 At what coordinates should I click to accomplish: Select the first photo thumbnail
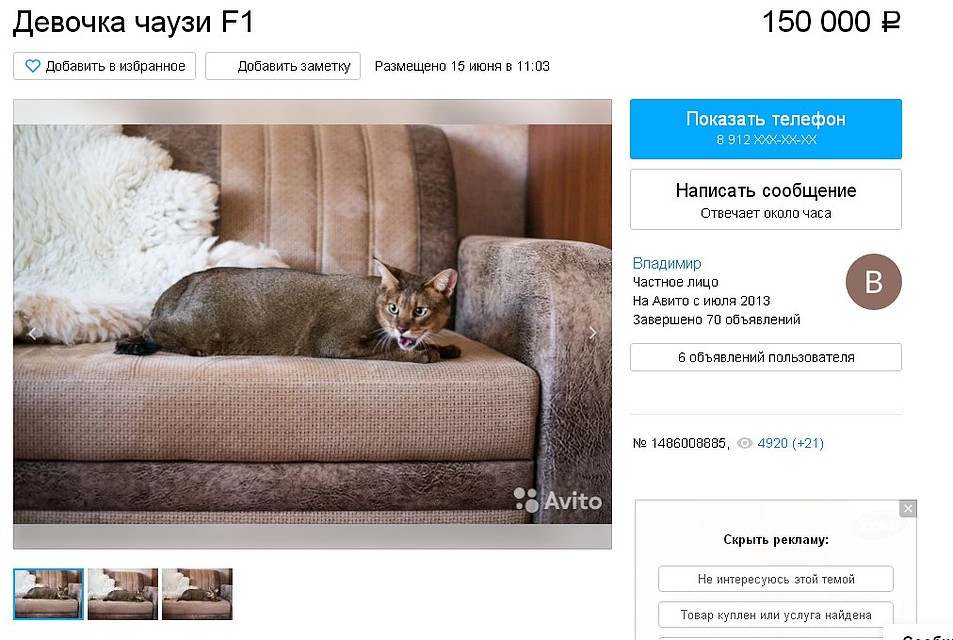pos(49,594)
